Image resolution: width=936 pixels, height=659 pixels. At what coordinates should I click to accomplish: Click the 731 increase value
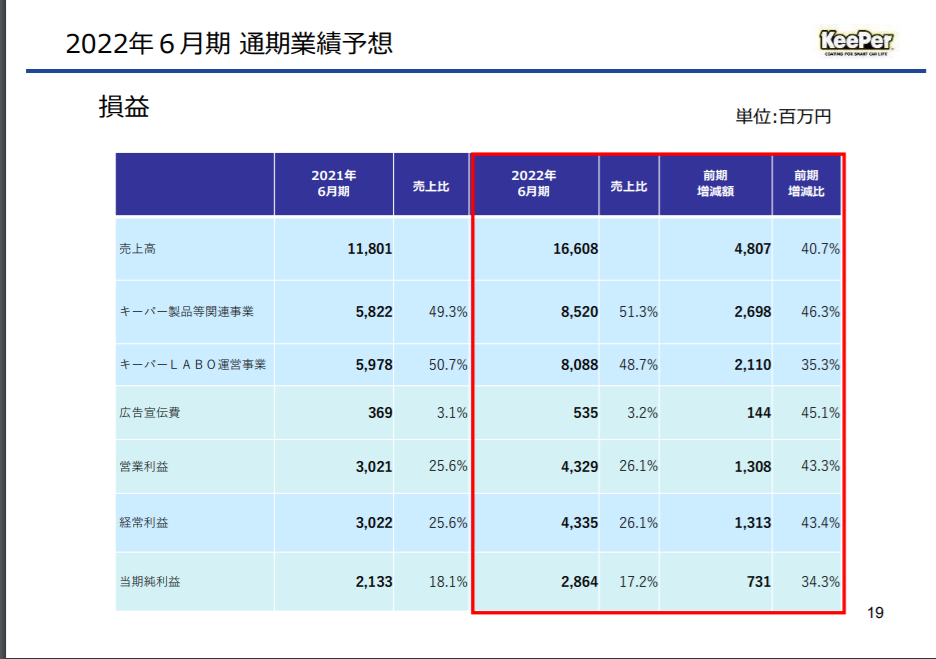(x=759, y=581)
